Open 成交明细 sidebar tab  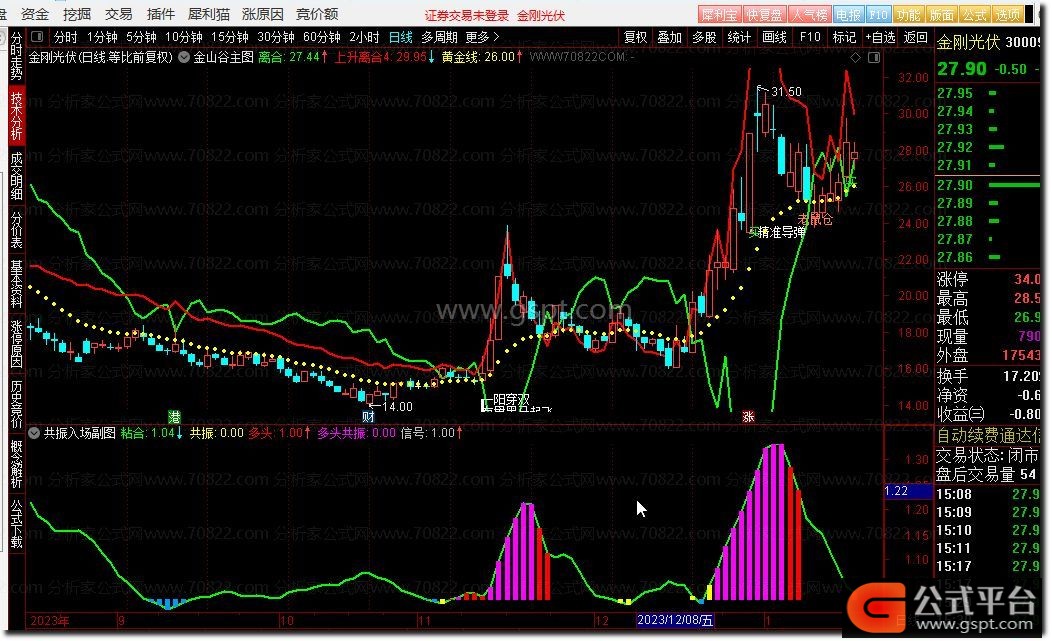pos(16,177)
